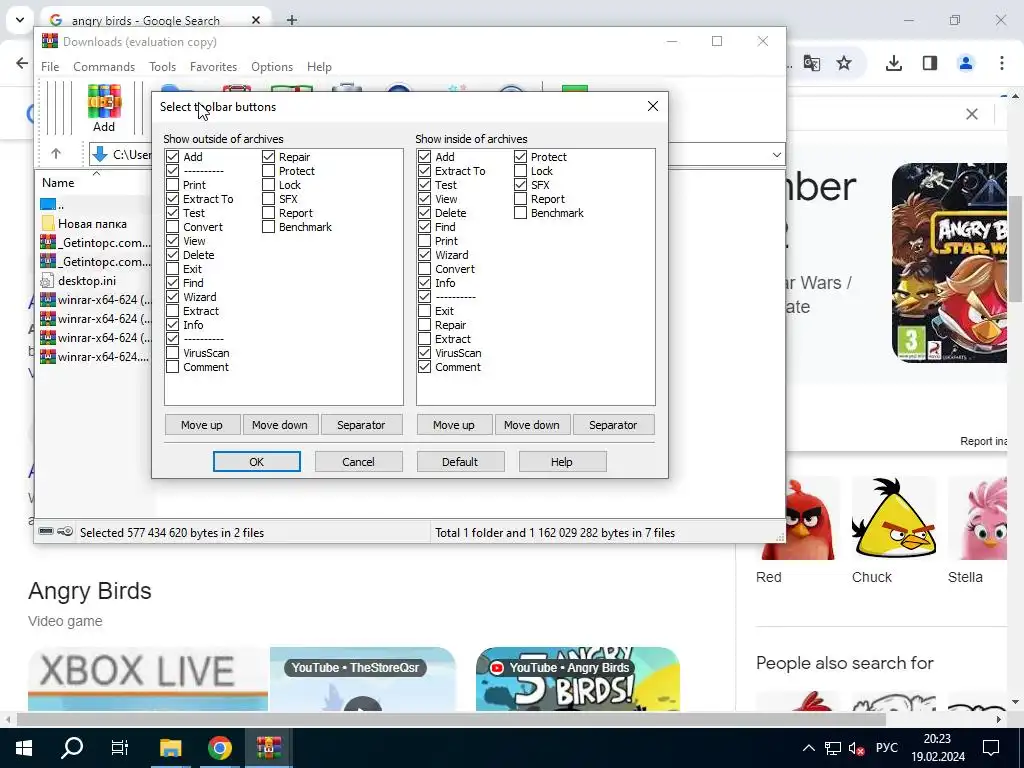Click the Name column sort header
Image resolution: width=1024 pixels, height=768 pixels.
58,183
